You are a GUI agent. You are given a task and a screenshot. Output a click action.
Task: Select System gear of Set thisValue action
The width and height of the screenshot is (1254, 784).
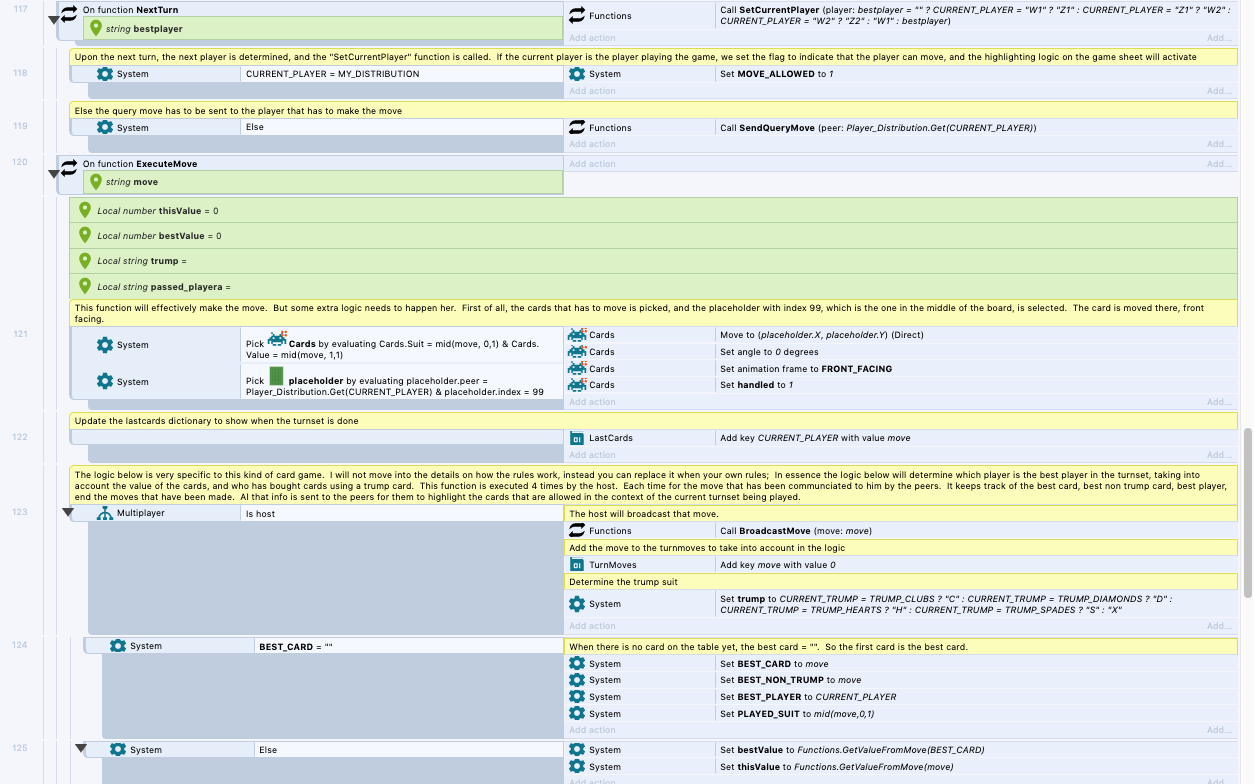(x=577, y=767)
